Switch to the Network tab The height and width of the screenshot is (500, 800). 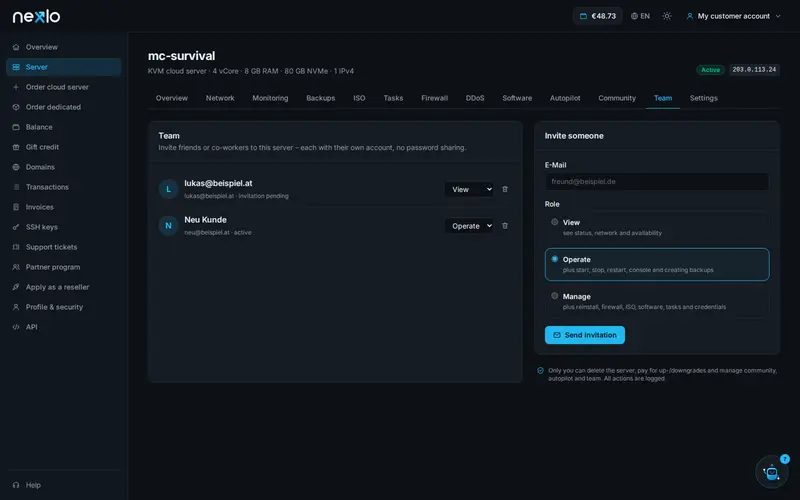[x=220, y=98]
